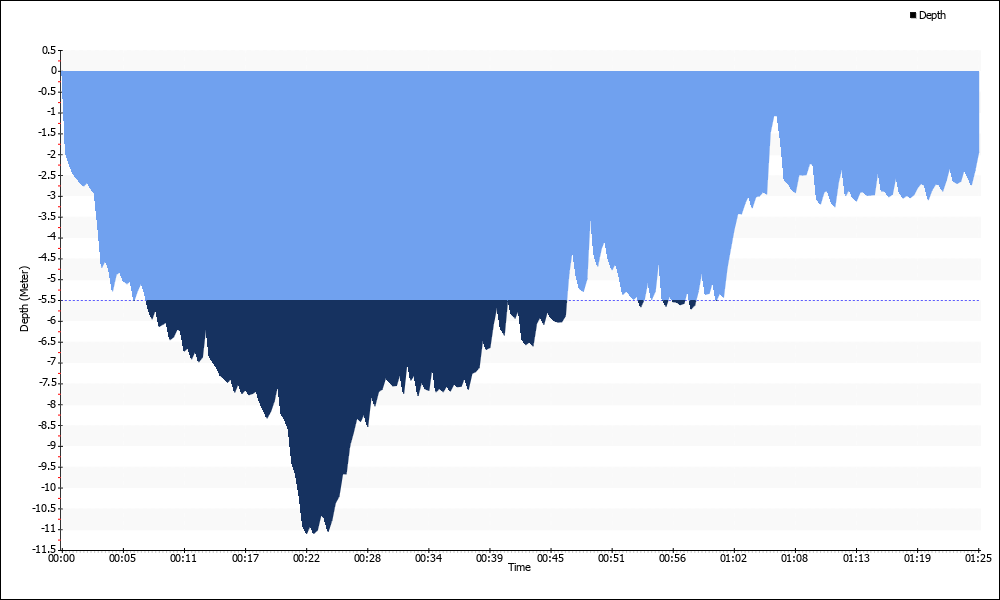Click the 00:11 time axis label
This screenshot has height=600, width=1000.
coord(184,559)
